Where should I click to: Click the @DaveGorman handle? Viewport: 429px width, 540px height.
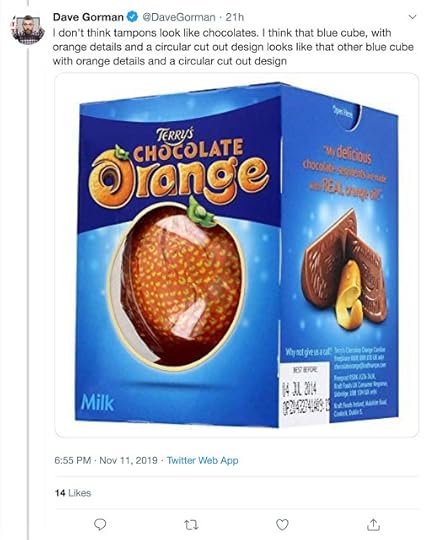pos(179,17)
